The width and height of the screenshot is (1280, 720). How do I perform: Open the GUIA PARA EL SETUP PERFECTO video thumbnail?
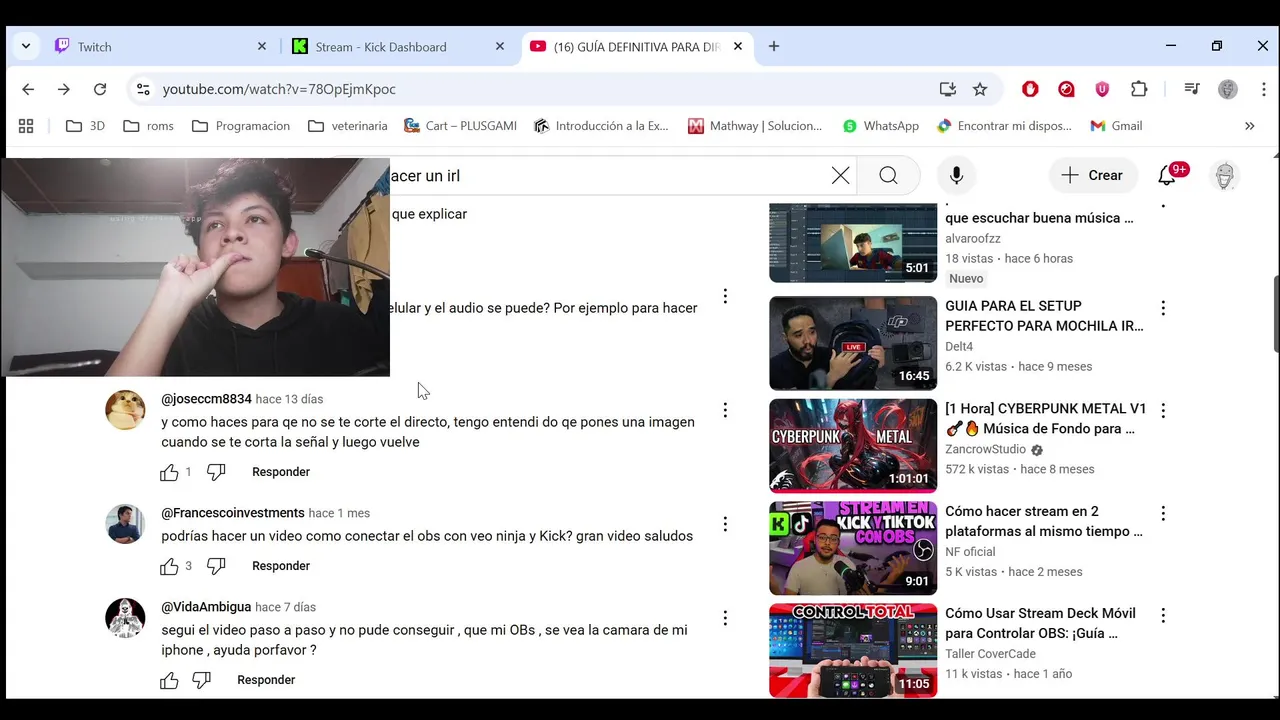coord(853,343)
